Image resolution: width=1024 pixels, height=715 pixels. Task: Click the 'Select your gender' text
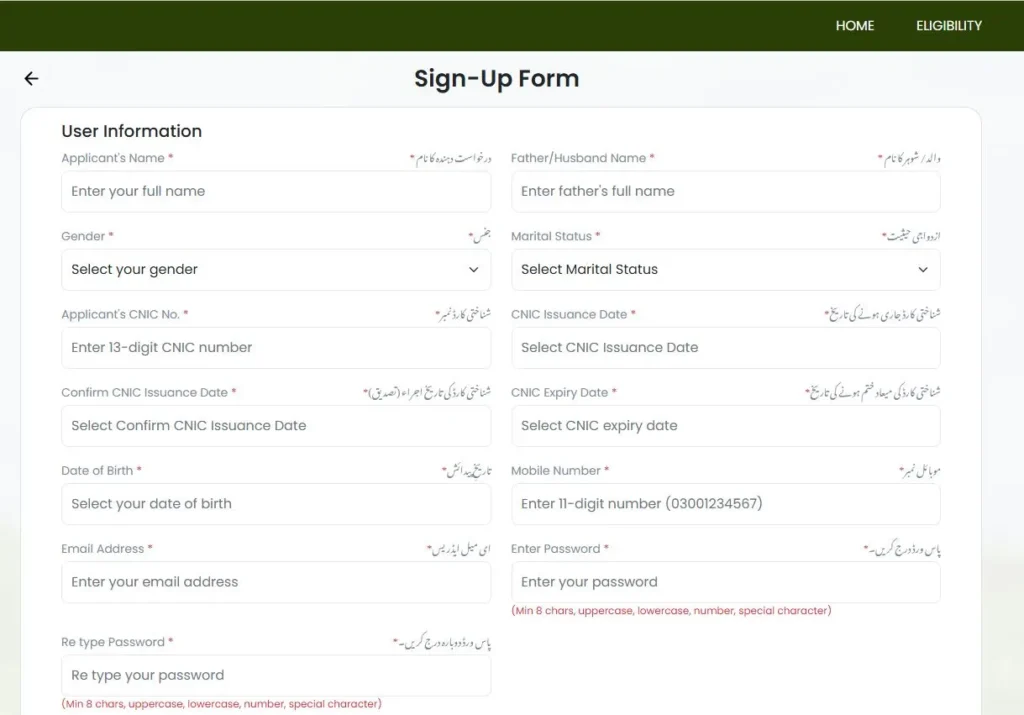(x=135, y=270)
